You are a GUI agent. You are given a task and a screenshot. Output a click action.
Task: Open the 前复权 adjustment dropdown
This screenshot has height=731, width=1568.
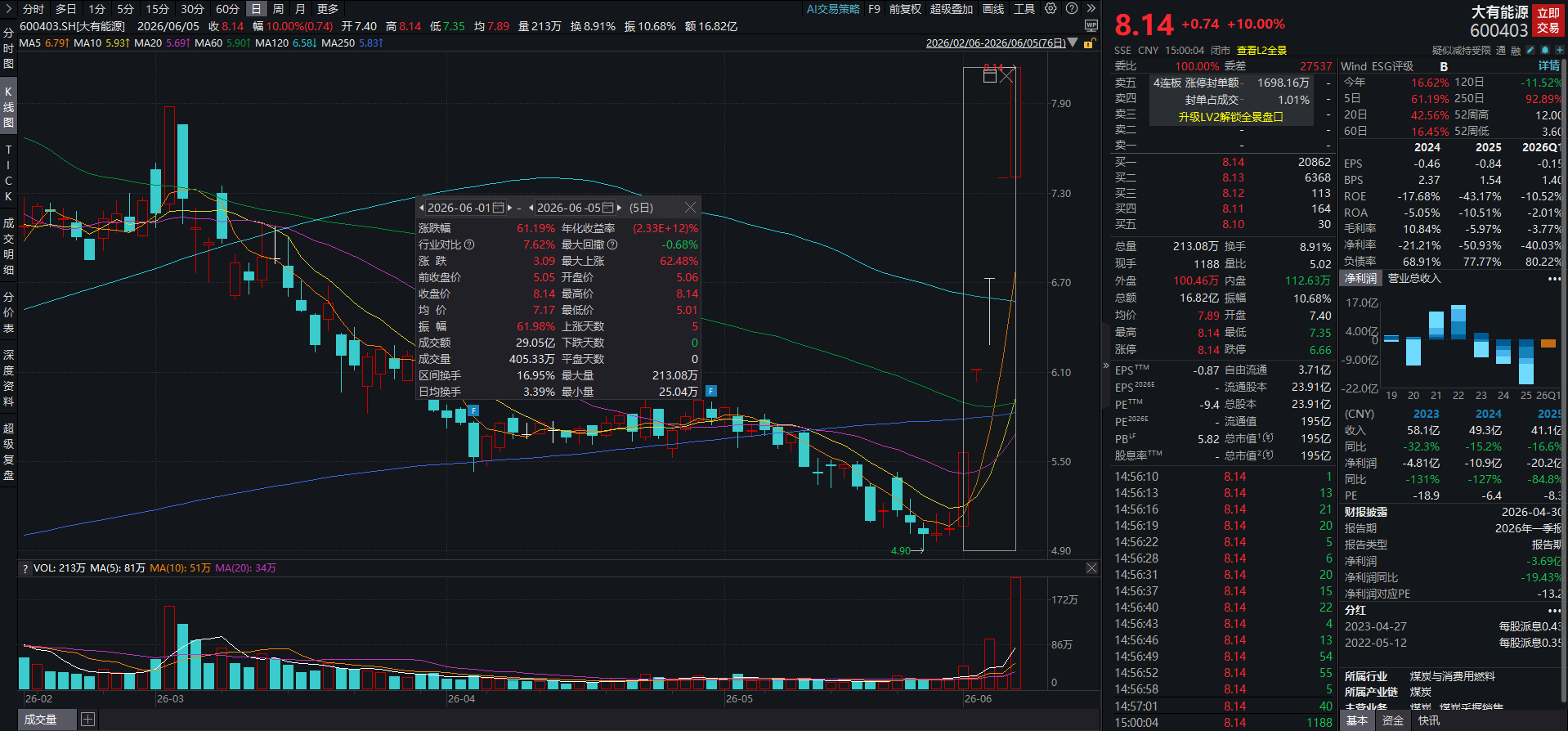click(x=905, y=9)
